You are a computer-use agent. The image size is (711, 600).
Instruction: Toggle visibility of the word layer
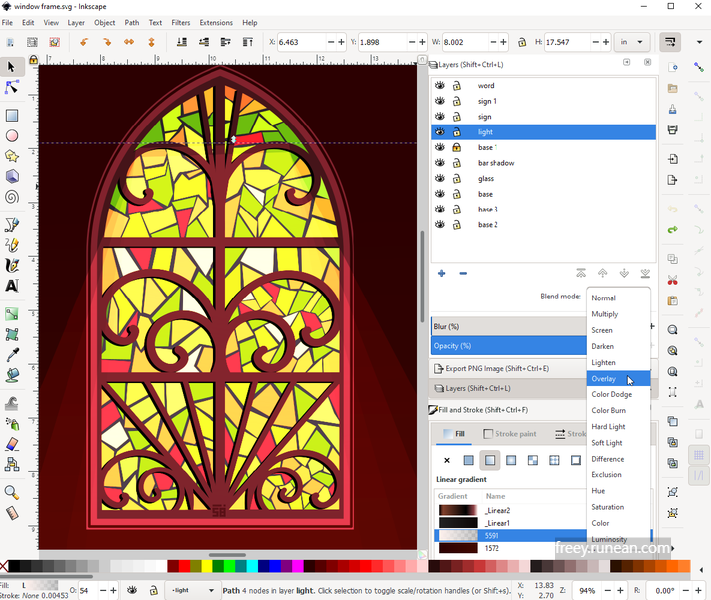point(440,85)
